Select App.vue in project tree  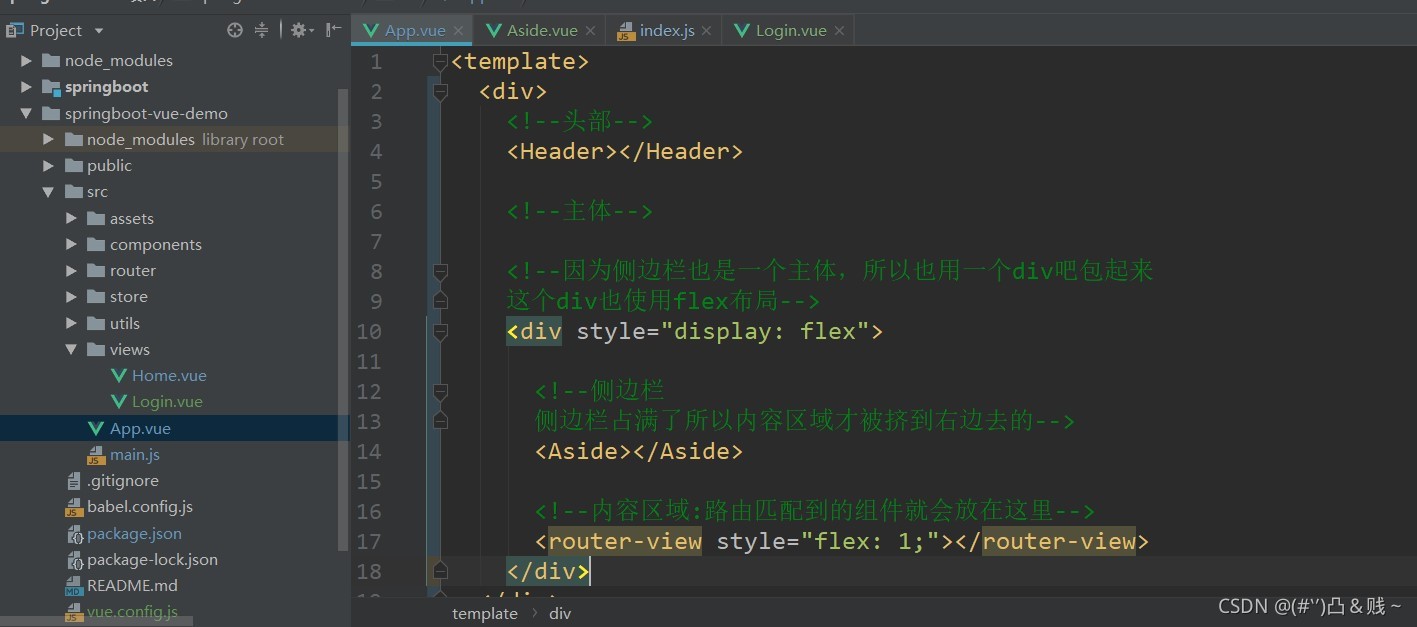coord(140,428)
